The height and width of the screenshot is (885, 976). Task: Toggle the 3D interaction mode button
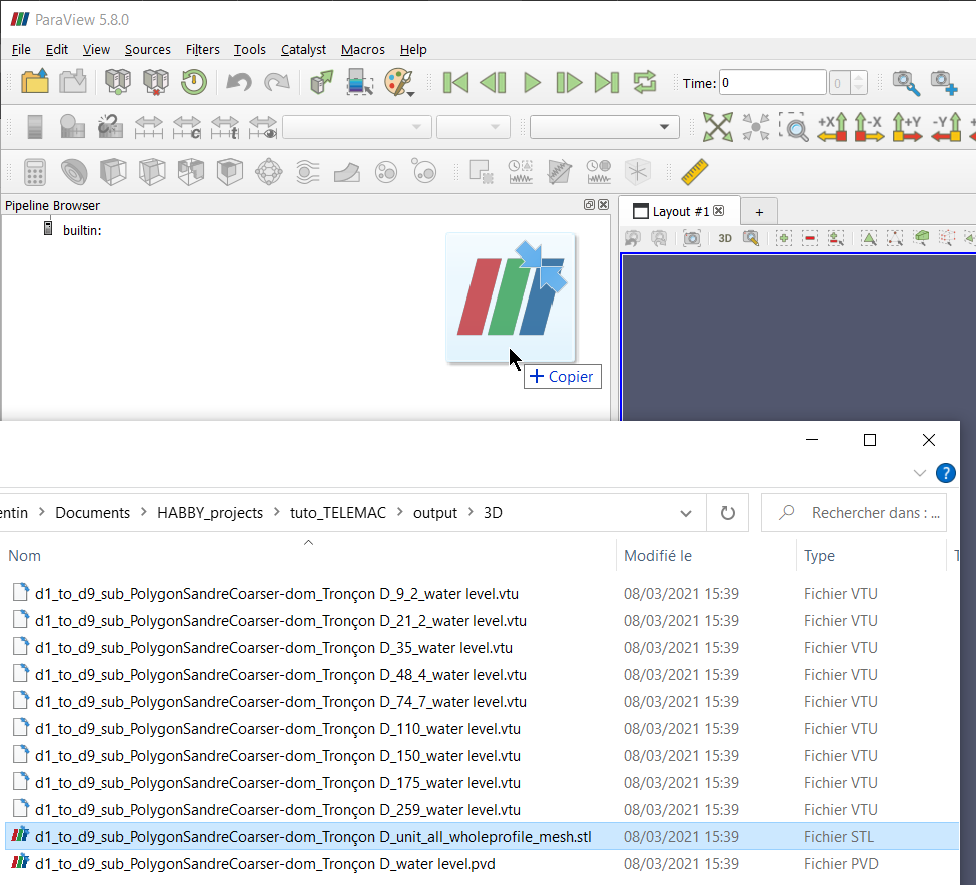click(725, 238)
